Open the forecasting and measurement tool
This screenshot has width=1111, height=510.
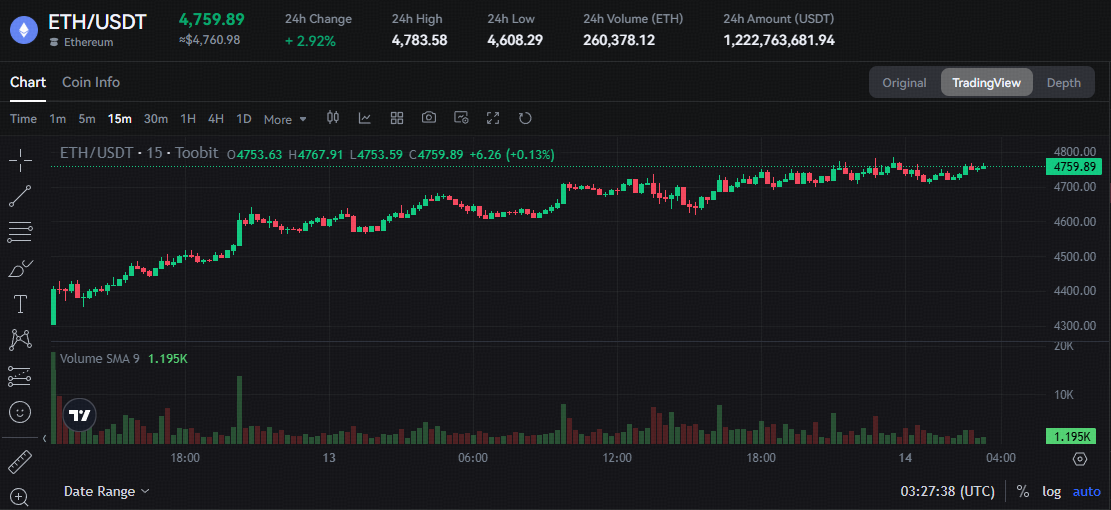[21, 376]
